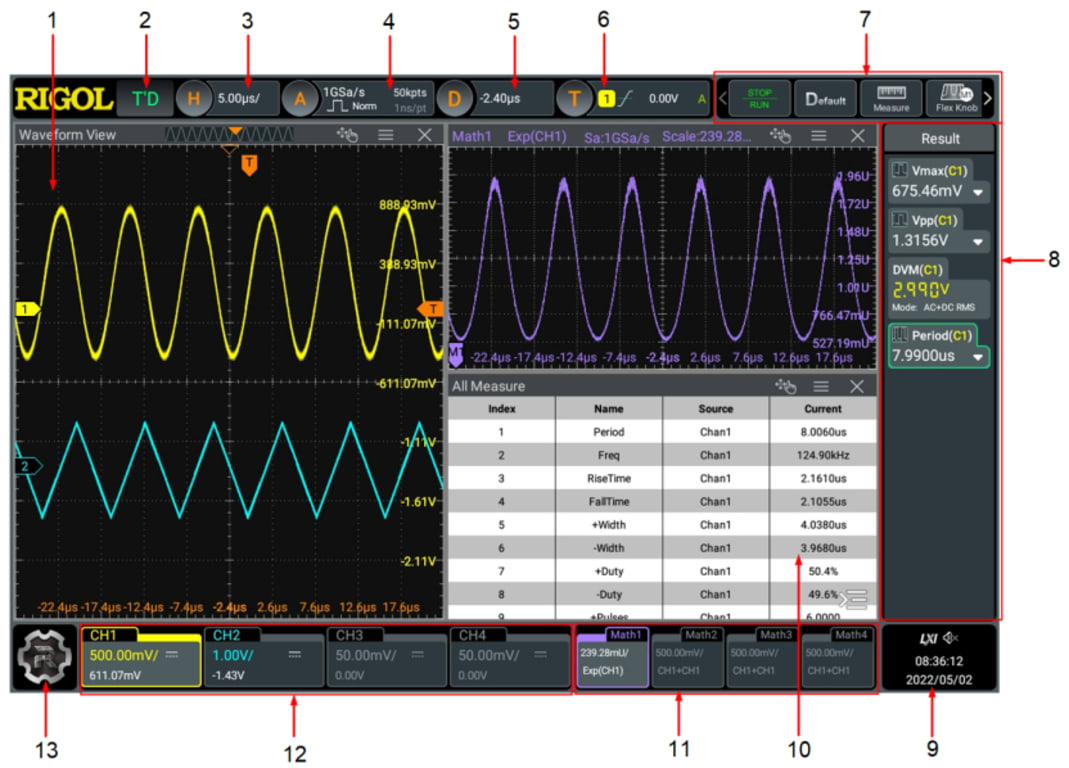Open the delay D position icon
This screenshot has height=768, width=1069.
(x=454, y=99)
